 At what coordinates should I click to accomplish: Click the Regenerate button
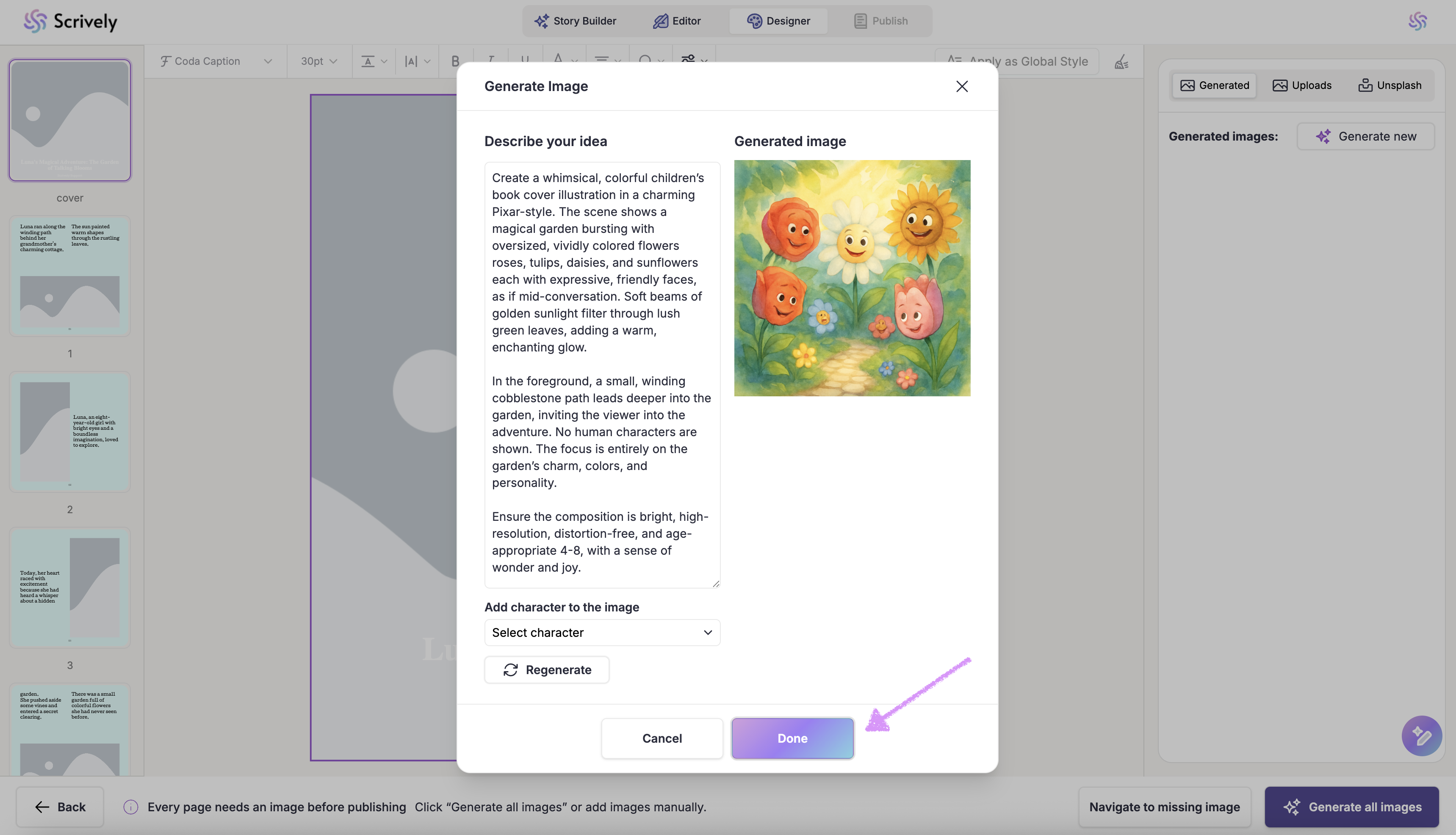[546, 670]
